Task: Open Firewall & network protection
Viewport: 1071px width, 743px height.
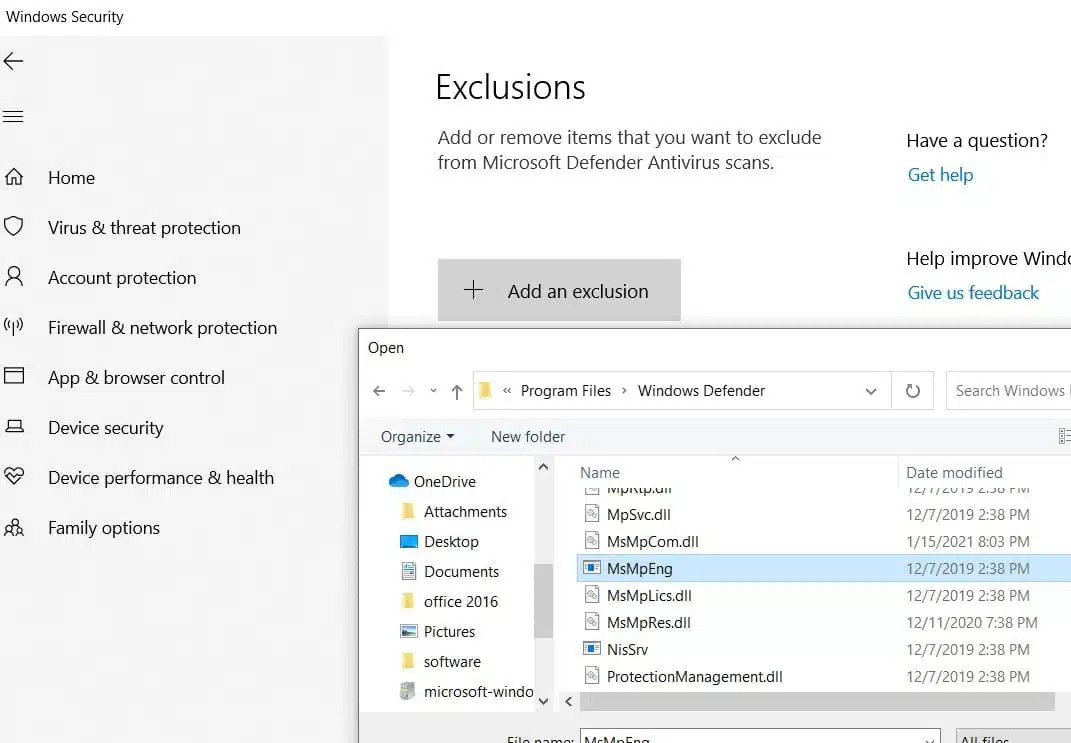Action: pos(162,327)
